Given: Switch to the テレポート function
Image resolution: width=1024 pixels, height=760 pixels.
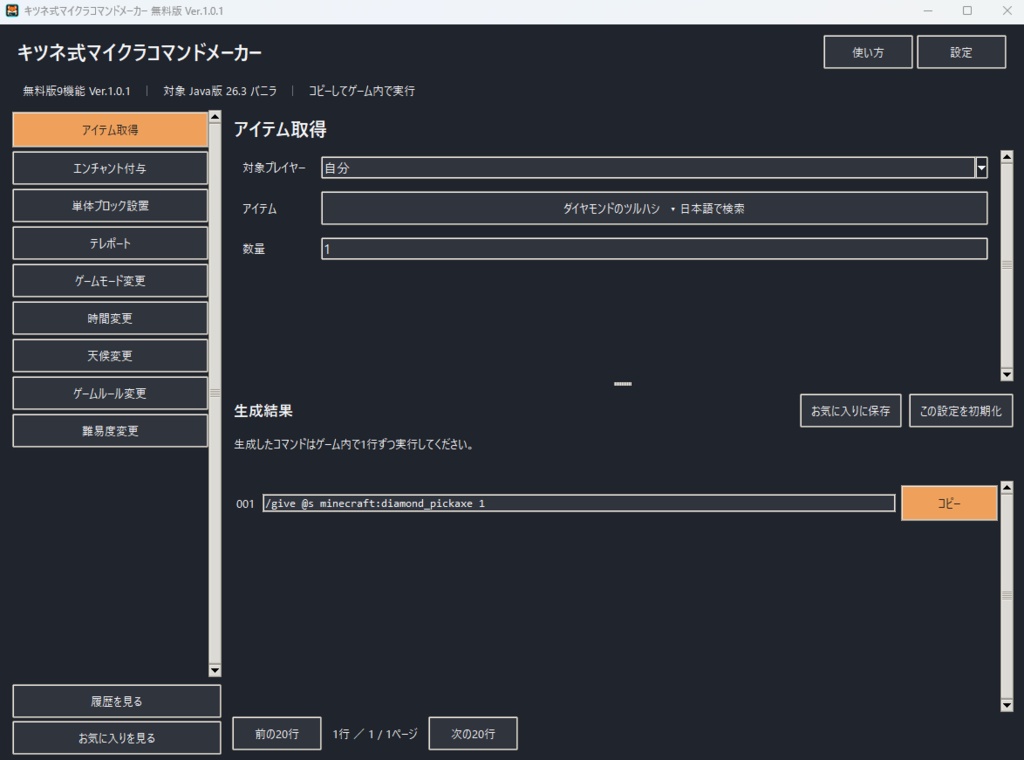Looking at the screenshot, I should 110,244.
